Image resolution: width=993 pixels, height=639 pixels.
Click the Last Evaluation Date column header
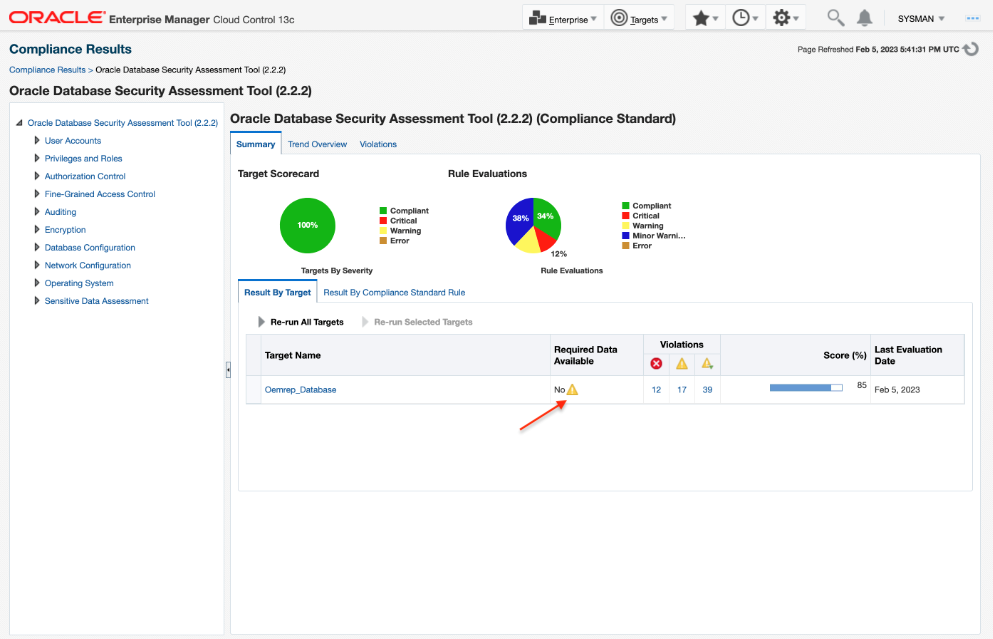coord(917,355)
